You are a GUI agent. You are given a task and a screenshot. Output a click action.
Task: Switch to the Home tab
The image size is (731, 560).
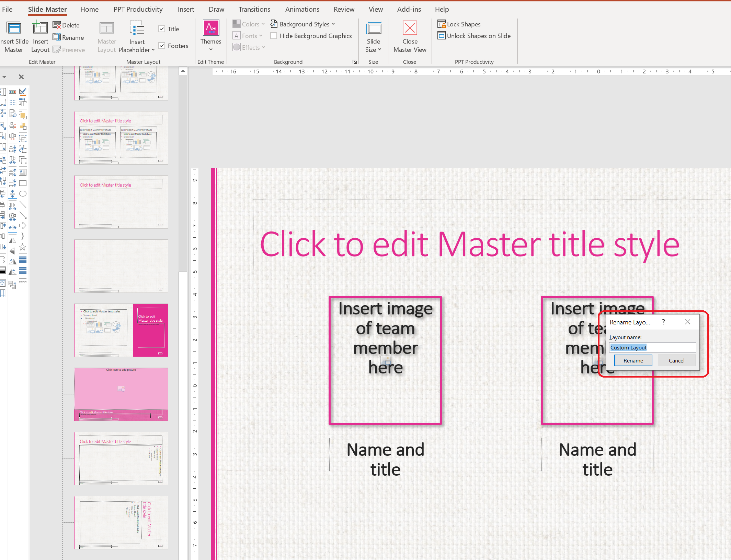click(x=89, y=9)
